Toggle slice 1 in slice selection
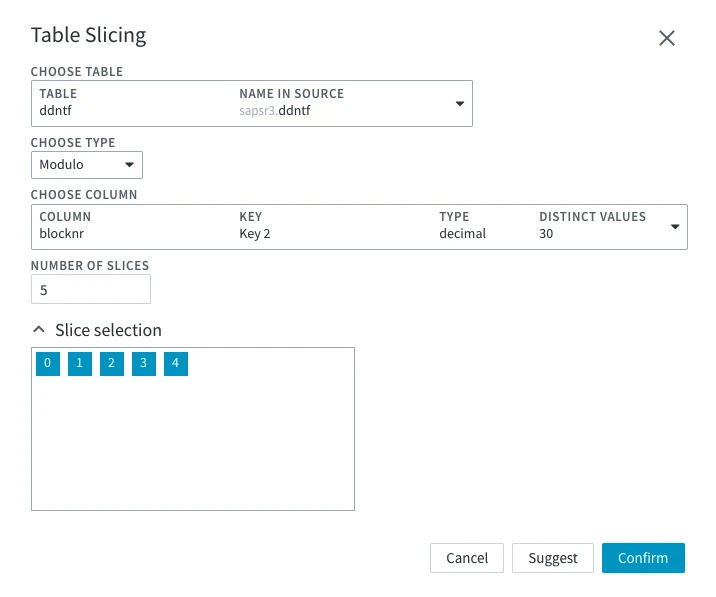 [x=79, y=363]
